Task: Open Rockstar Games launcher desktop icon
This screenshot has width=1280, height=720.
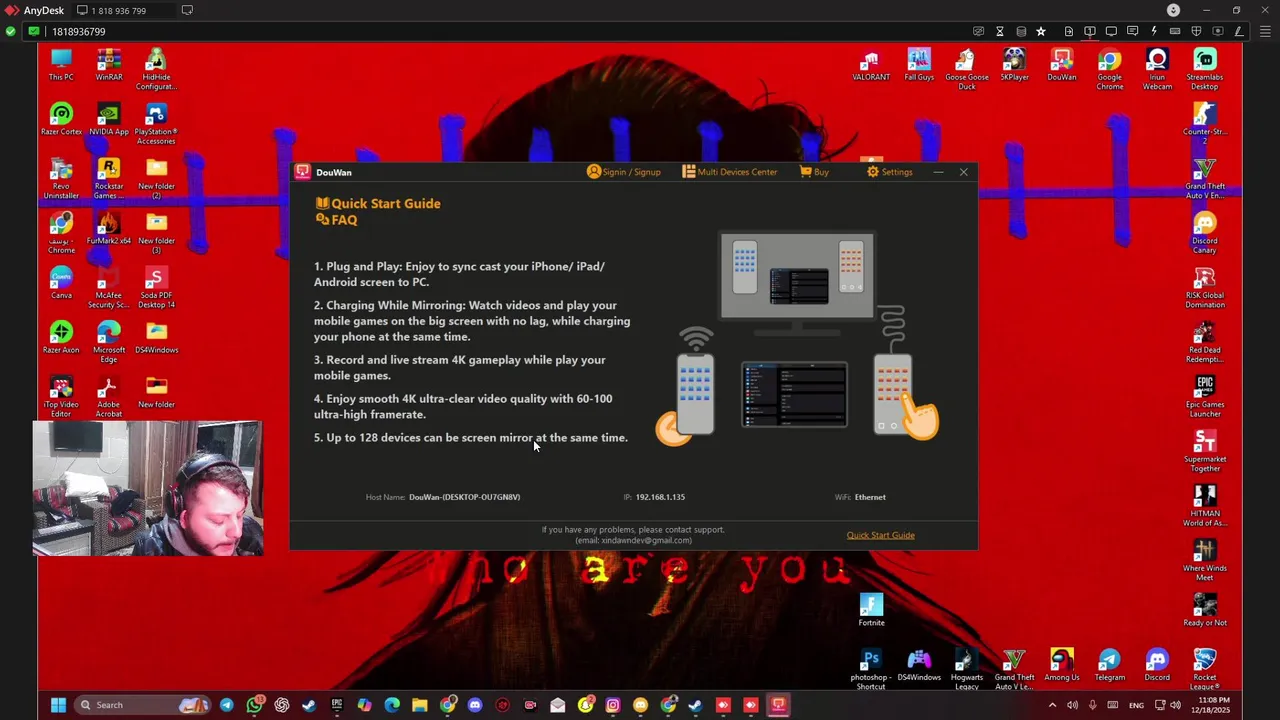Action: [109, 179]
